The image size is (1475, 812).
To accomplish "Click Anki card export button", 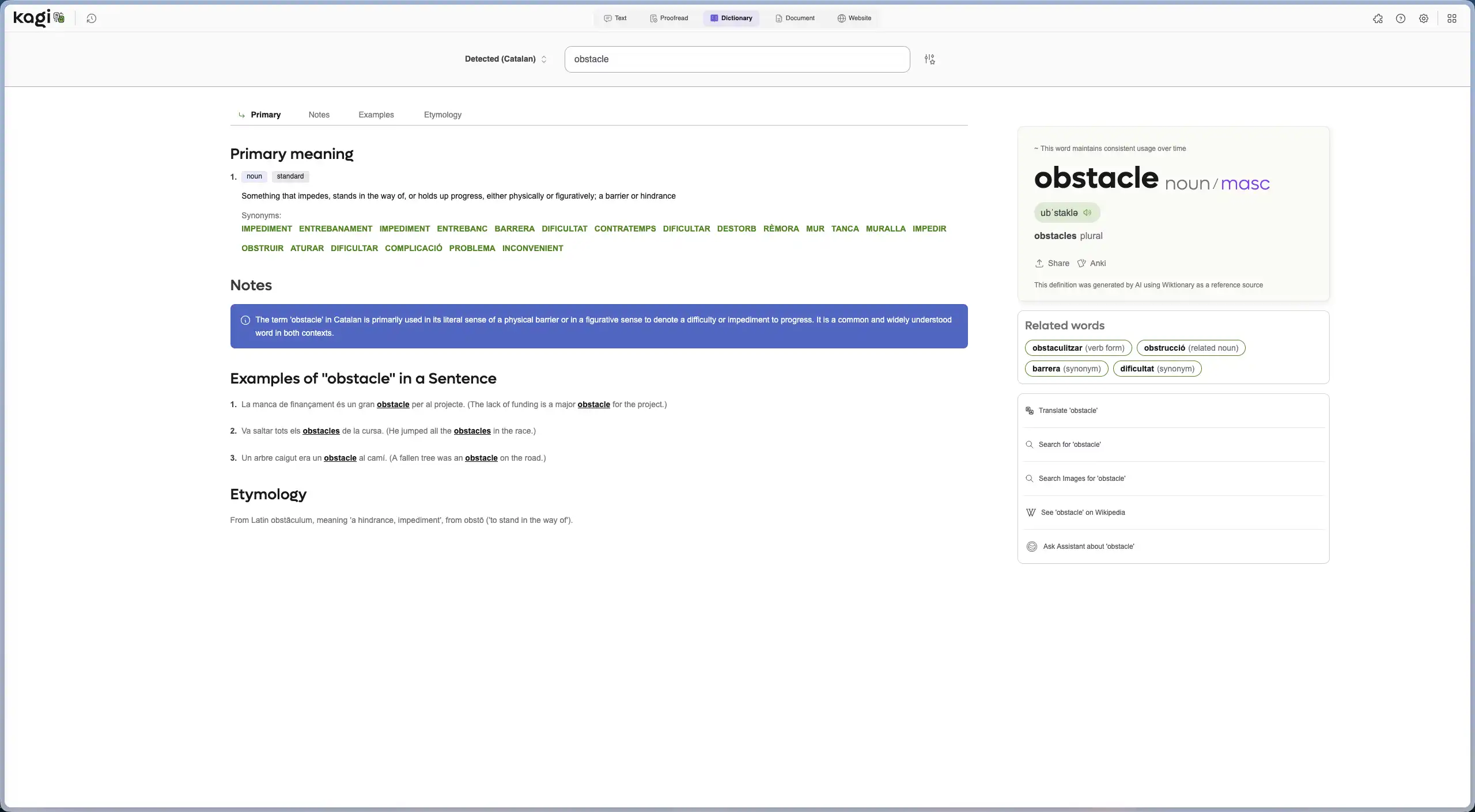I will [1091, 263].
